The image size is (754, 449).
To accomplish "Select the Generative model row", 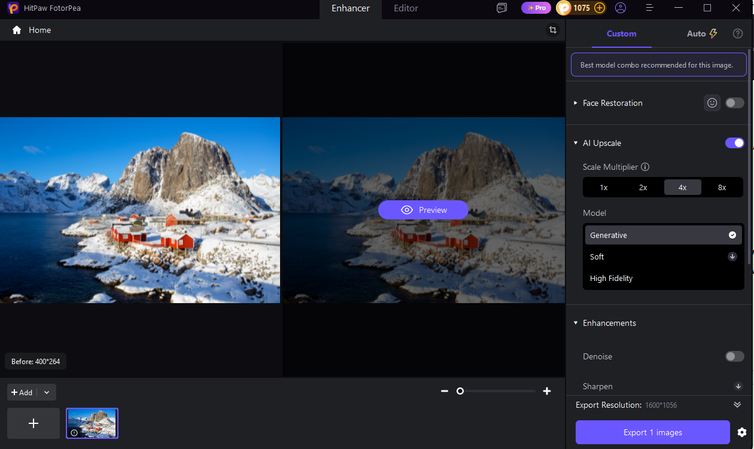I will click(x=663, y=235).
